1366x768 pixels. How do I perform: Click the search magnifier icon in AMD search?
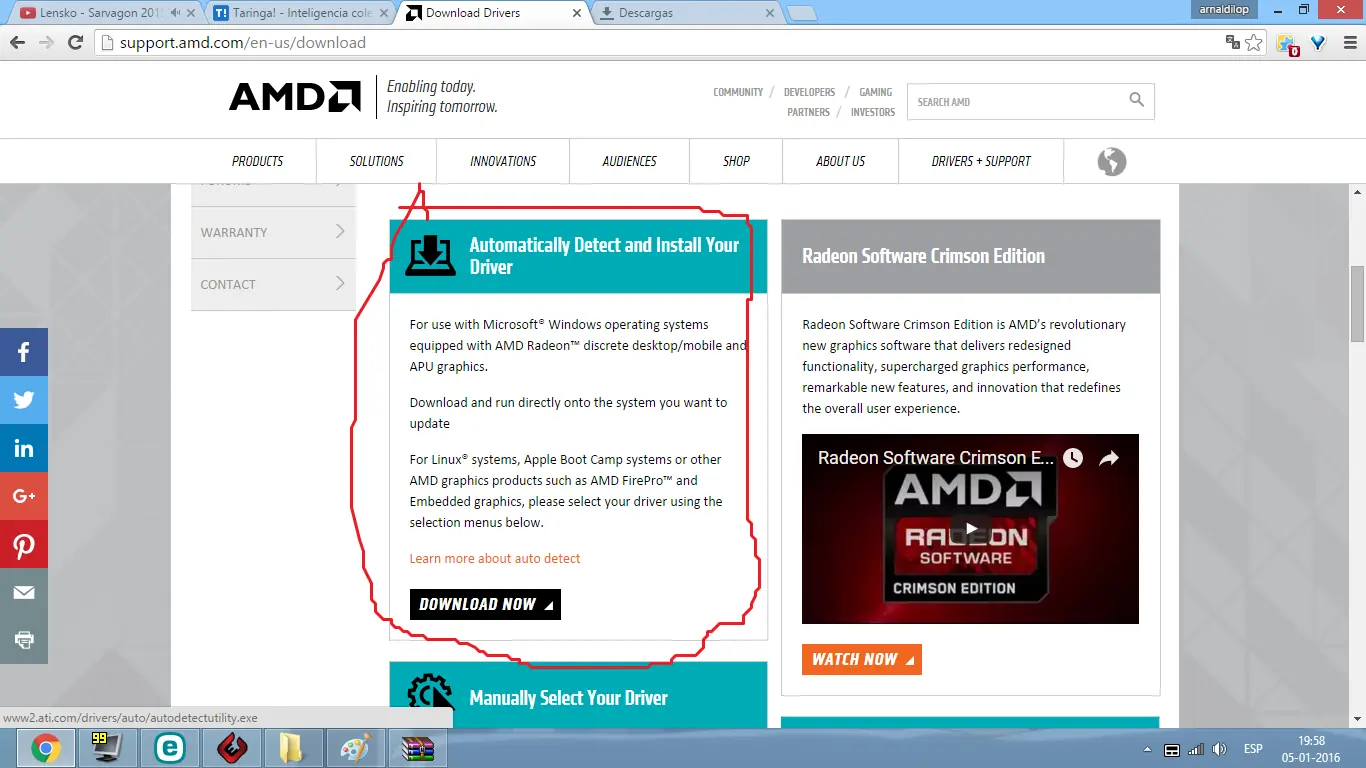coord(1136,100)
